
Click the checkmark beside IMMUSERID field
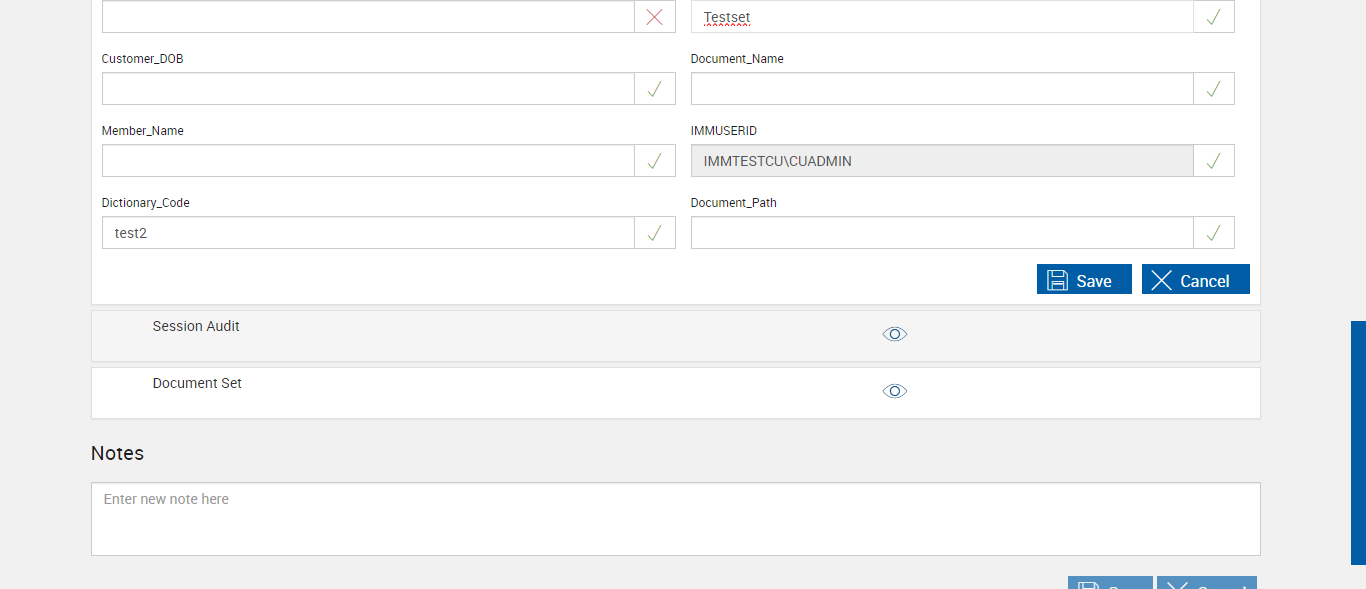point(1213,161)
